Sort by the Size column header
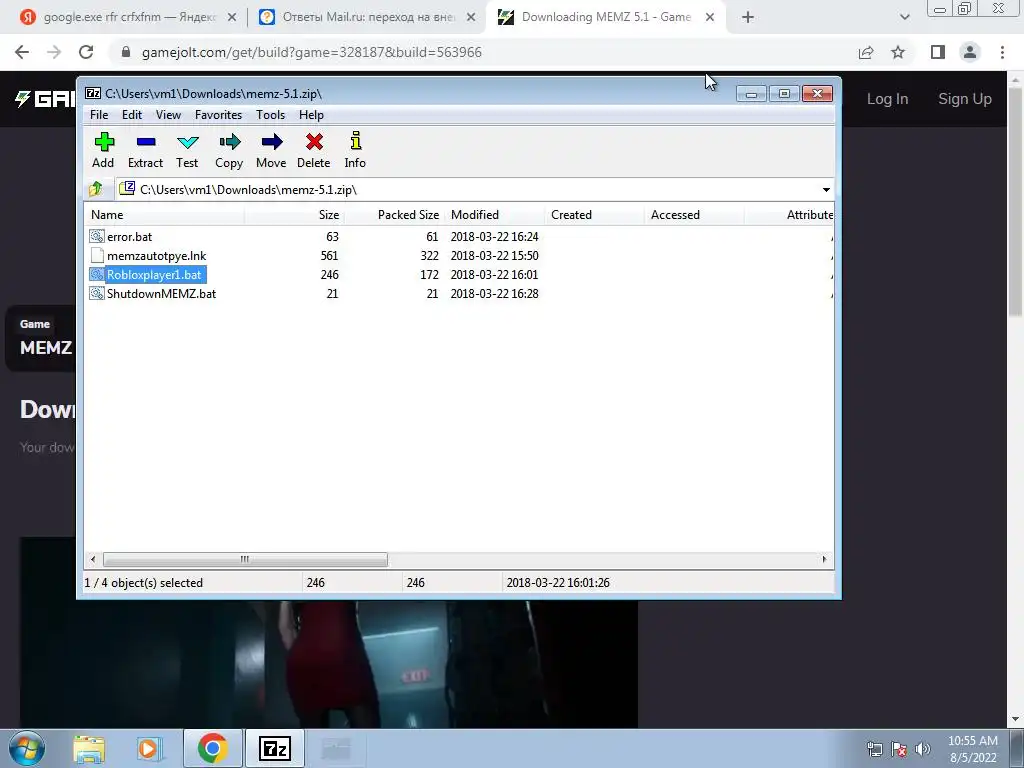This screenshot has width=1024, height=768. [295, 215]
